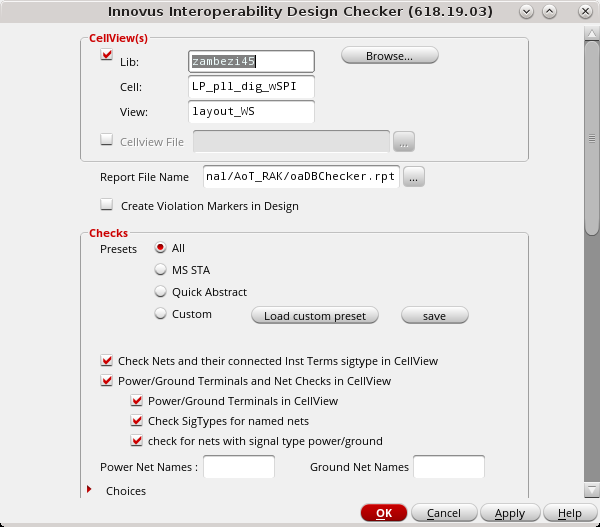Select the MS STA preset
The height and width of the screenshot is (527, 600).
click(x=160, y=269)
